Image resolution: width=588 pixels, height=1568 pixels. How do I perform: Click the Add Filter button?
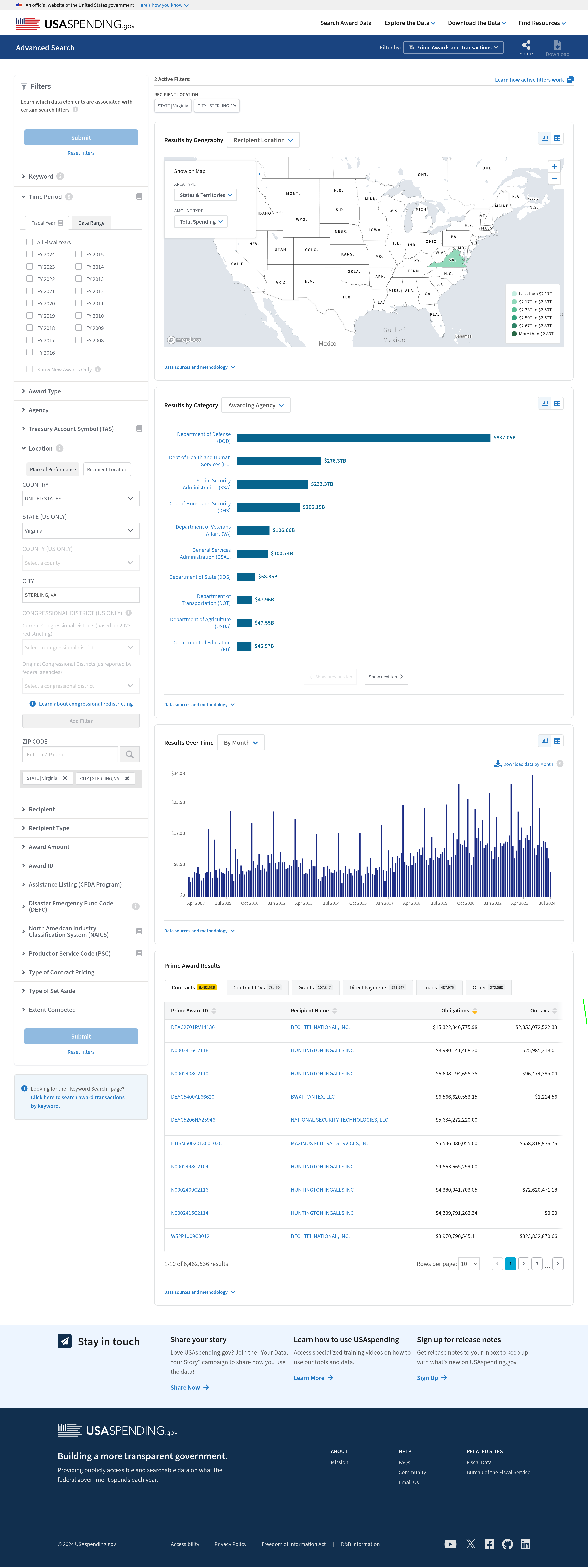[x=81, y=721]
